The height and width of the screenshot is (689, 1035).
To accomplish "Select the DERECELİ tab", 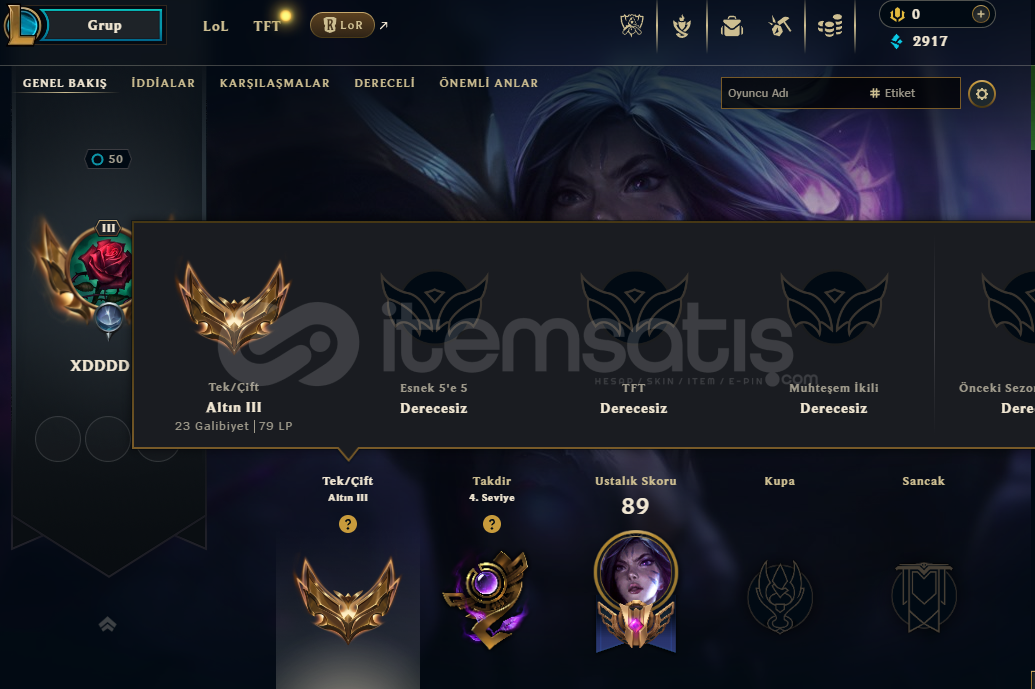I will pyautogui.click(x=385, y=83).
